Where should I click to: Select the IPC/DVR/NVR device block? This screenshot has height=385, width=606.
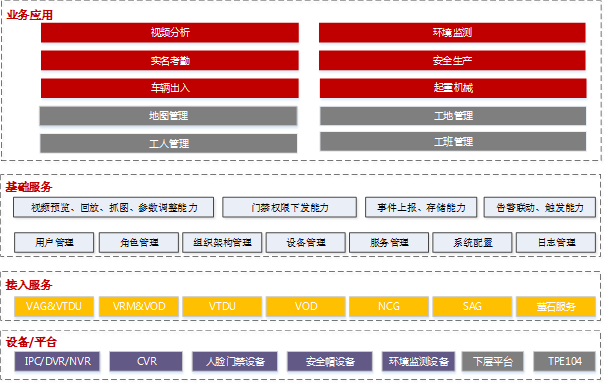[x=57, y=361]
